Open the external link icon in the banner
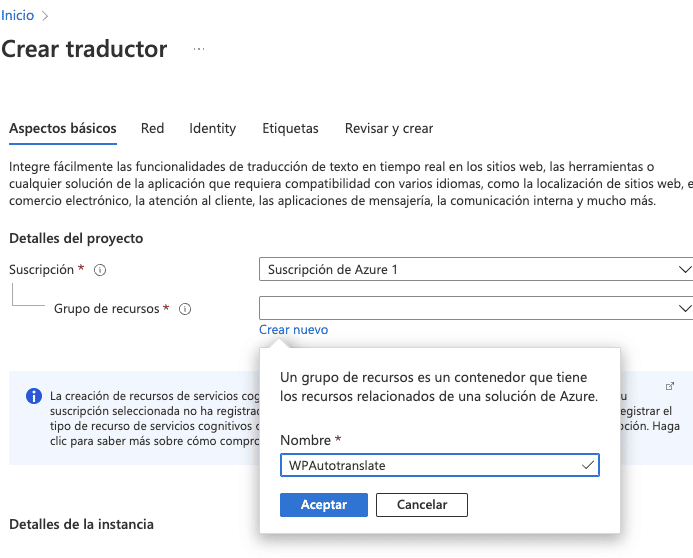This screenshot has width=693, height=558. tap(670, 386)
